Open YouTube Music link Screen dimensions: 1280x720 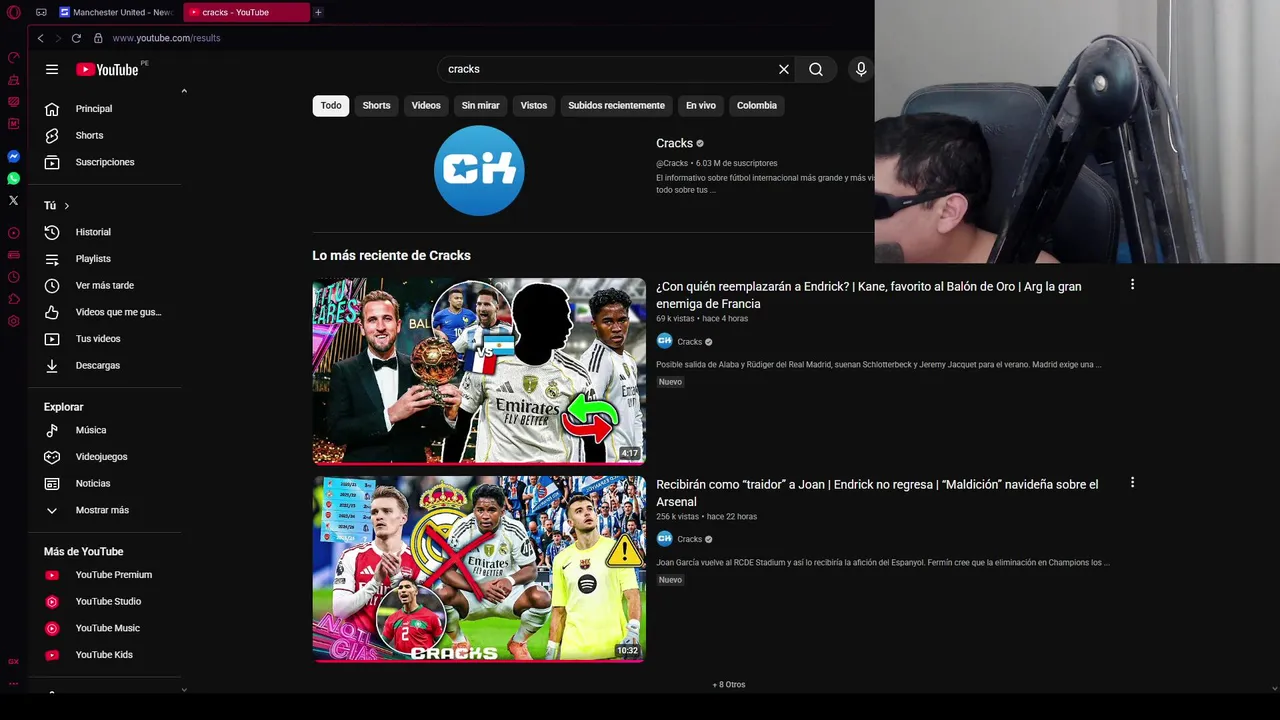tap(106, 628)
